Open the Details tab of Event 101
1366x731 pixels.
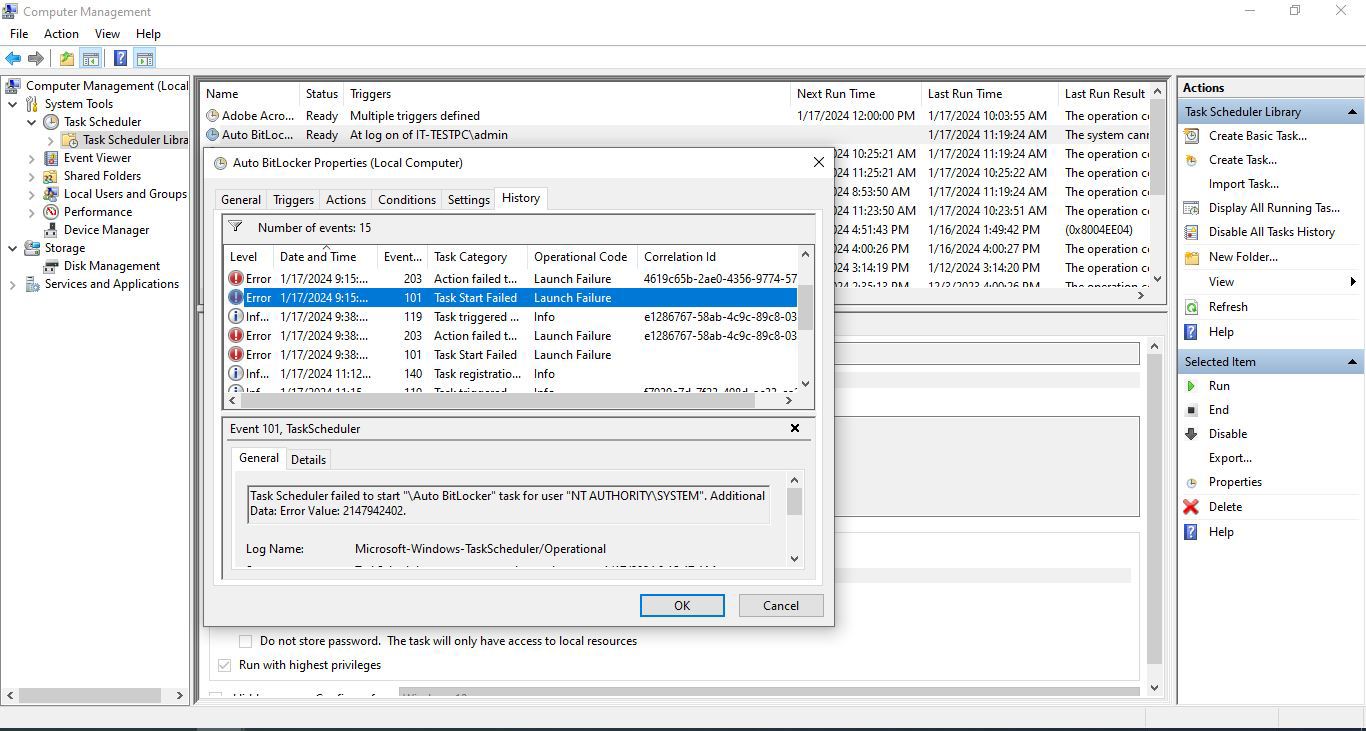[308, 460]
